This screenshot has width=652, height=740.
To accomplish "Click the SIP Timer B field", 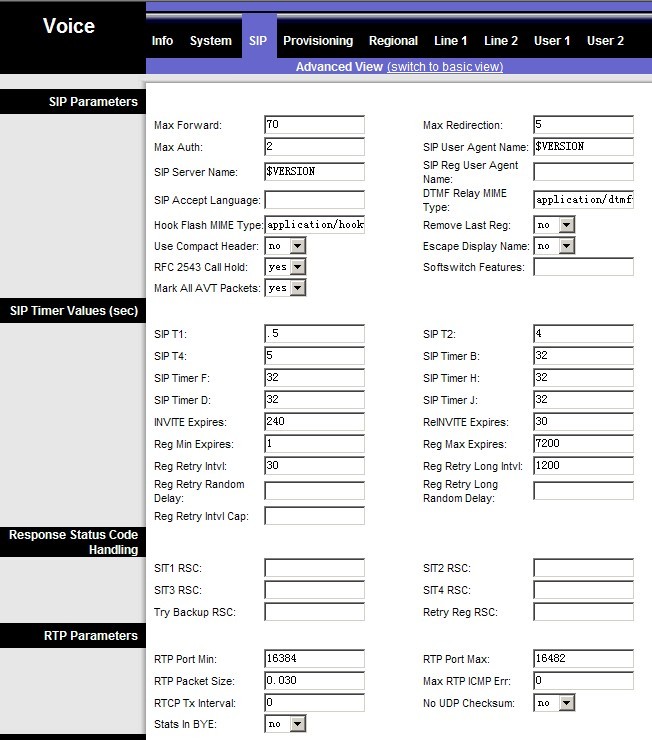I will [x=584, y=356].
